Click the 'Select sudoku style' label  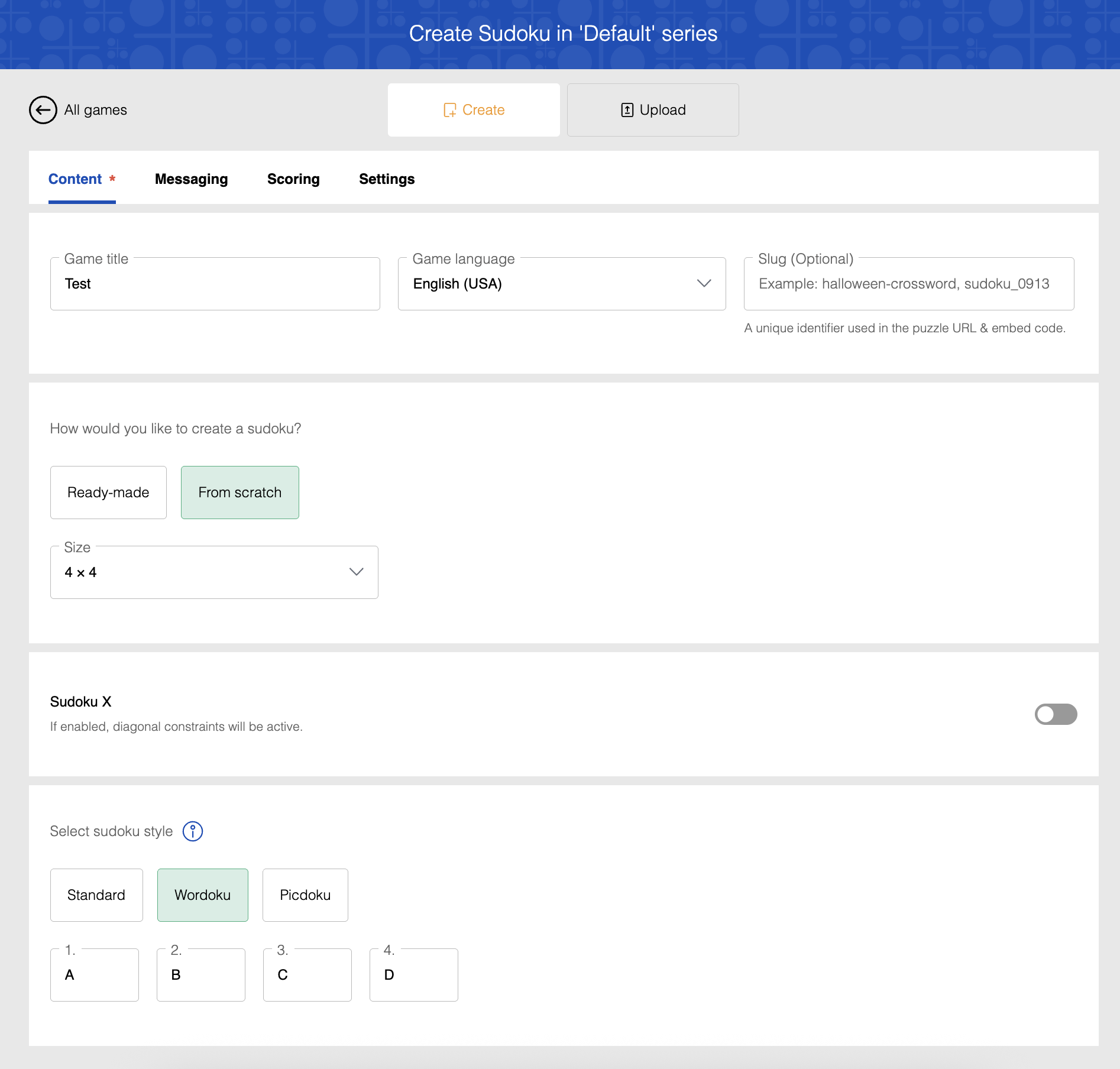pyautogui.click(x=111, y=831)
